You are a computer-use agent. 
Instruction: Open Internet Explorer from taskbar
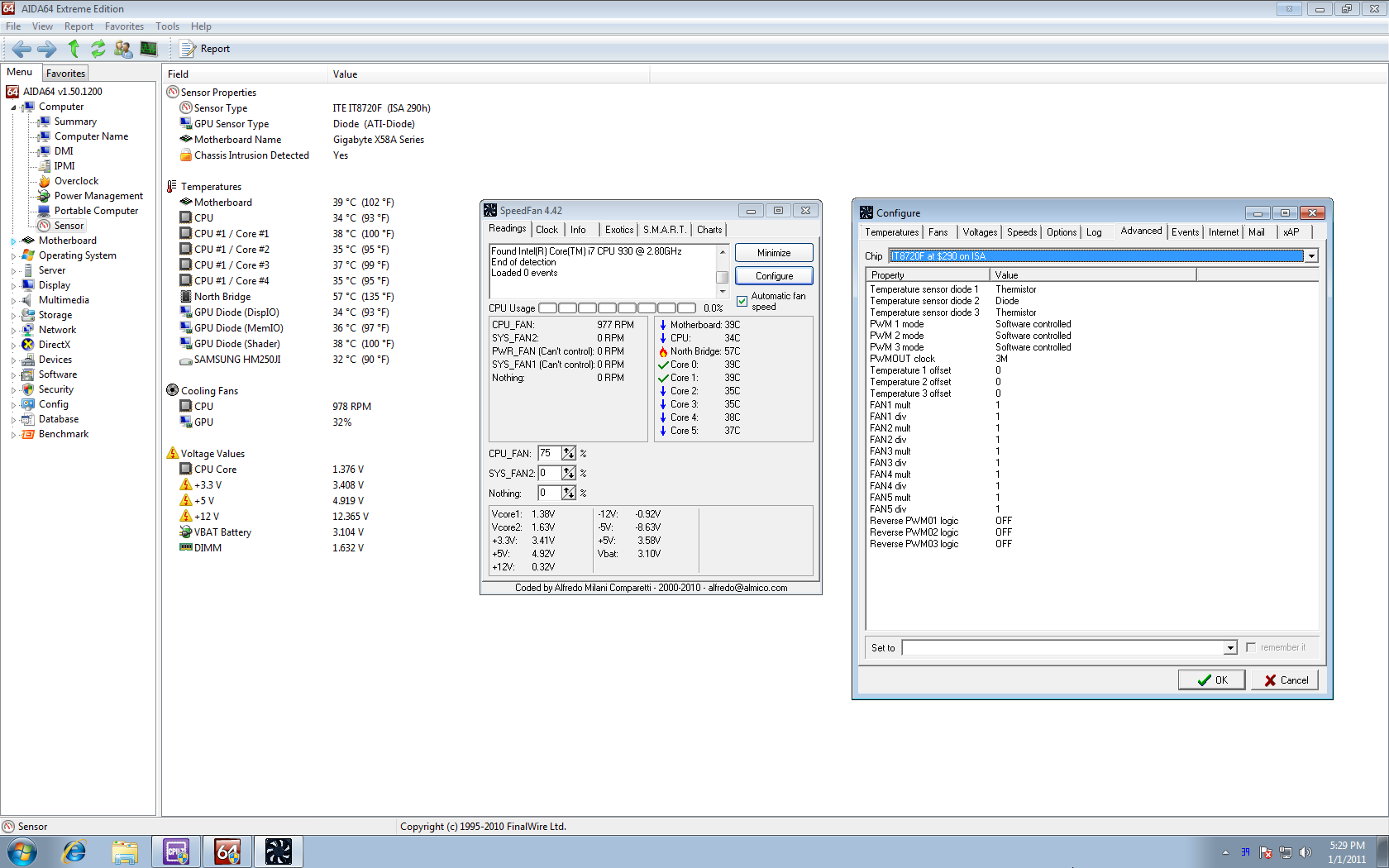(74, 851)
